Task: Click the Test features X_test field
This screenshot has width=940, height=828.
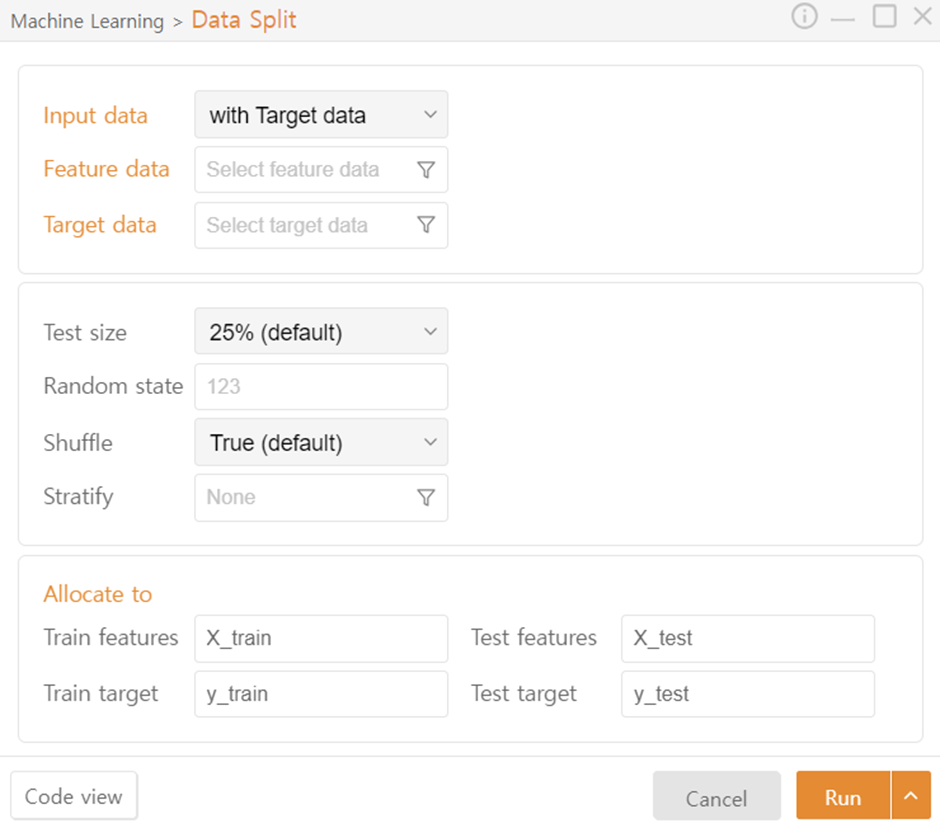Action: 747,638
